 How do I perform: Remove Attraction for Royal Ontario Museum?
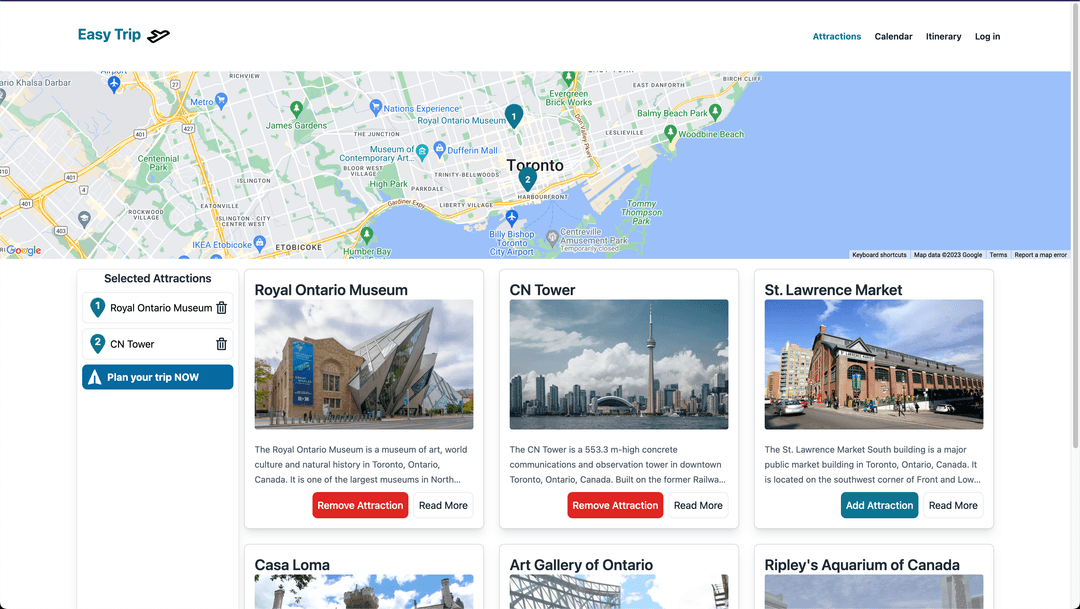[360, 506]
